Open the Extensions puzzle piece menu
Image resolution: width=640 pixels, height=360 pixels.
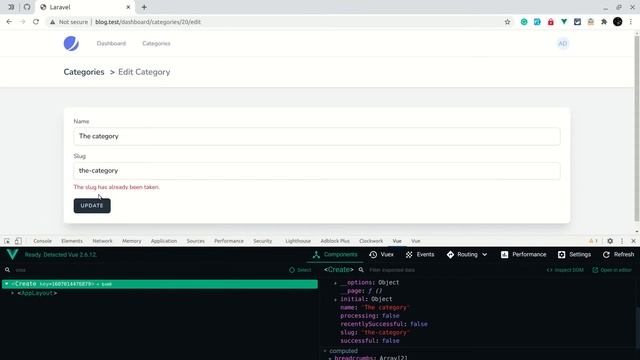[604, 22]
